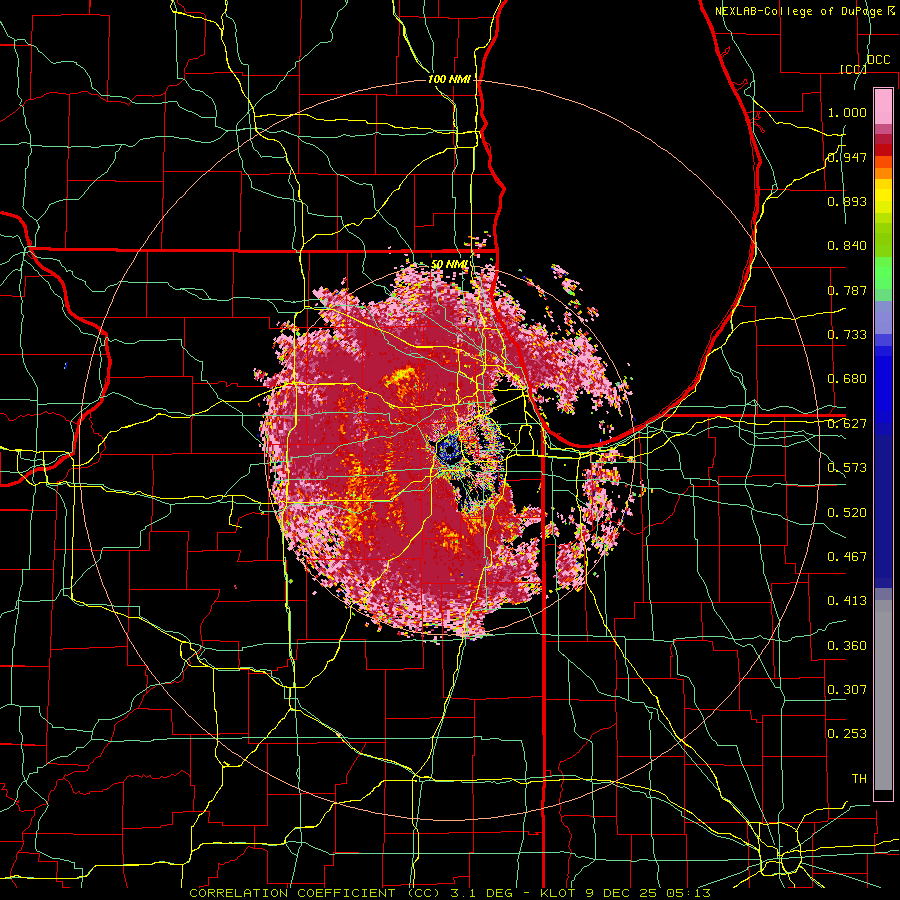This screenshot has height=900, width=900.
Task: Click the 0.573 scale value
Action: tap(847, 468)
